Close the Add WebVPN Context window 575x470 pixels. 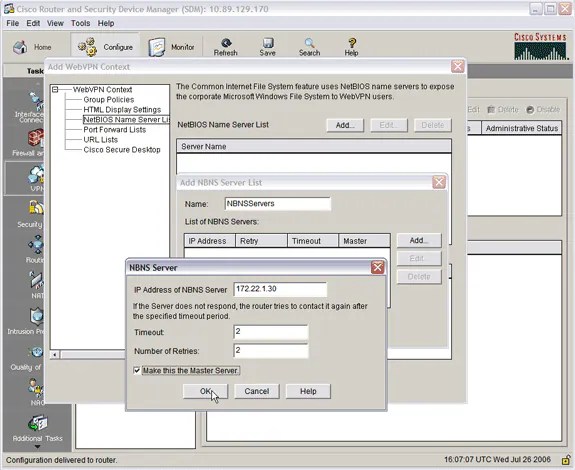458,67
